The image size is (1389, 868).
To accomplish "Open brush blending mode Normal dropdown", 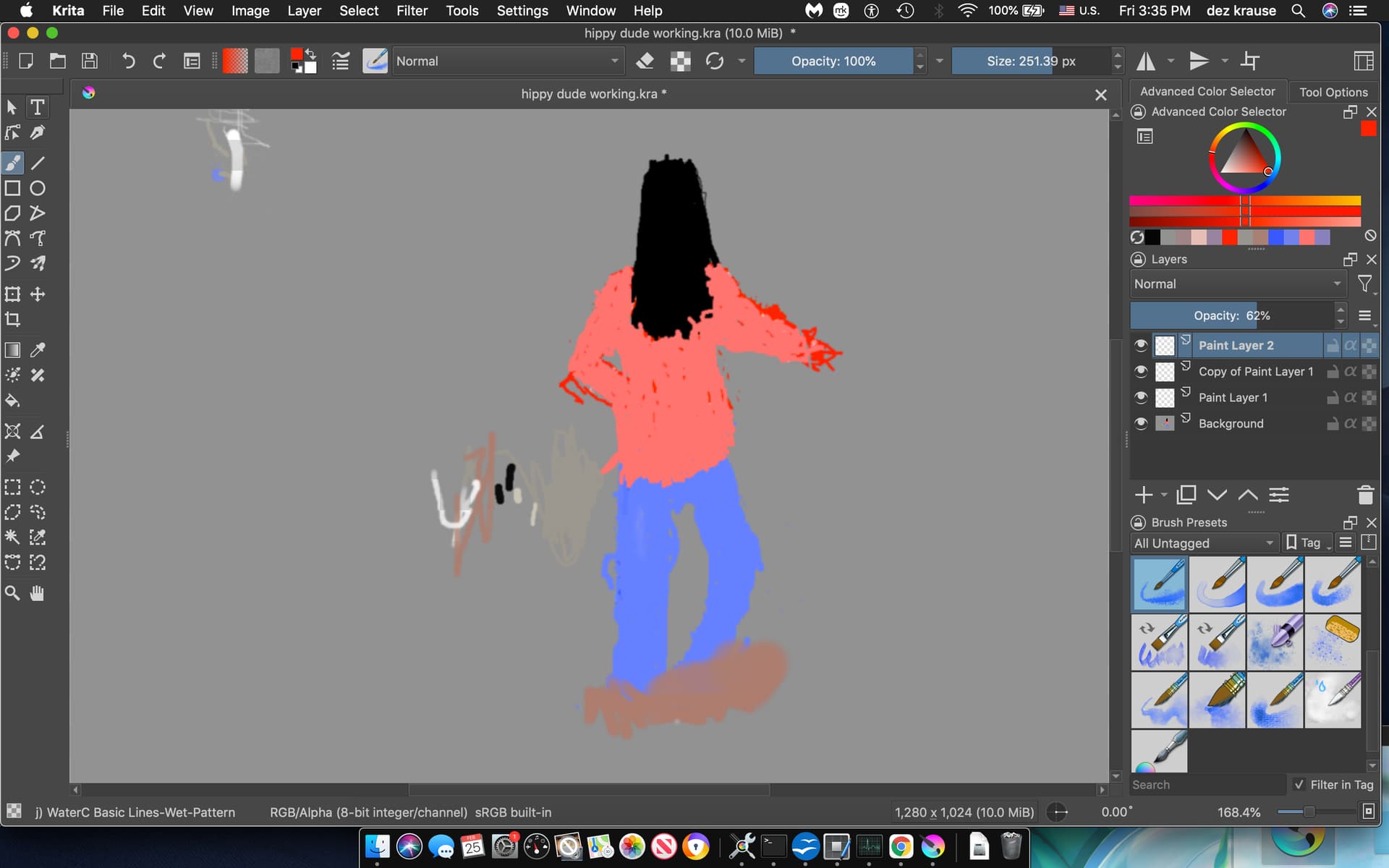I will coord(507,61).
